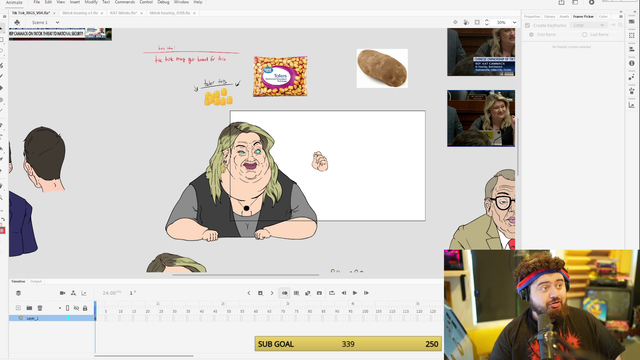Click the rotate stage tool icon
This screenshot has width=640, height=360.
pyautogui.click(x=466, y=22)
